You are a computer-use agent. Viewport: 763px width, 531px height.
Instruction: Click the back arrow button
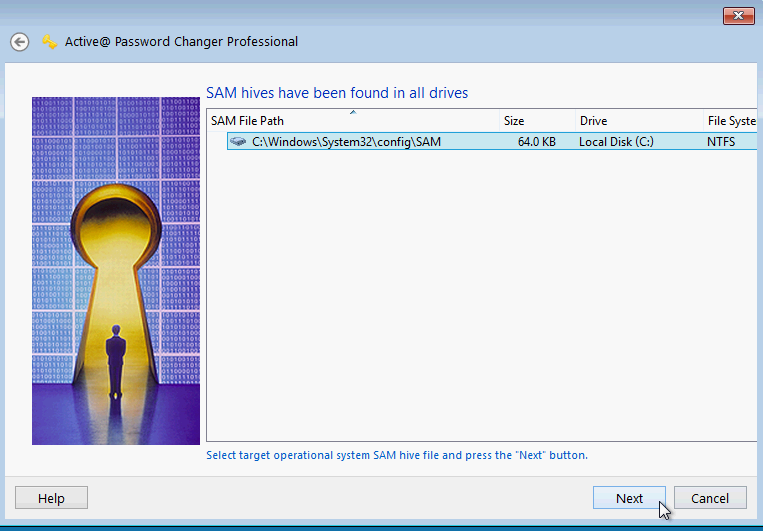tap(19, 42)
